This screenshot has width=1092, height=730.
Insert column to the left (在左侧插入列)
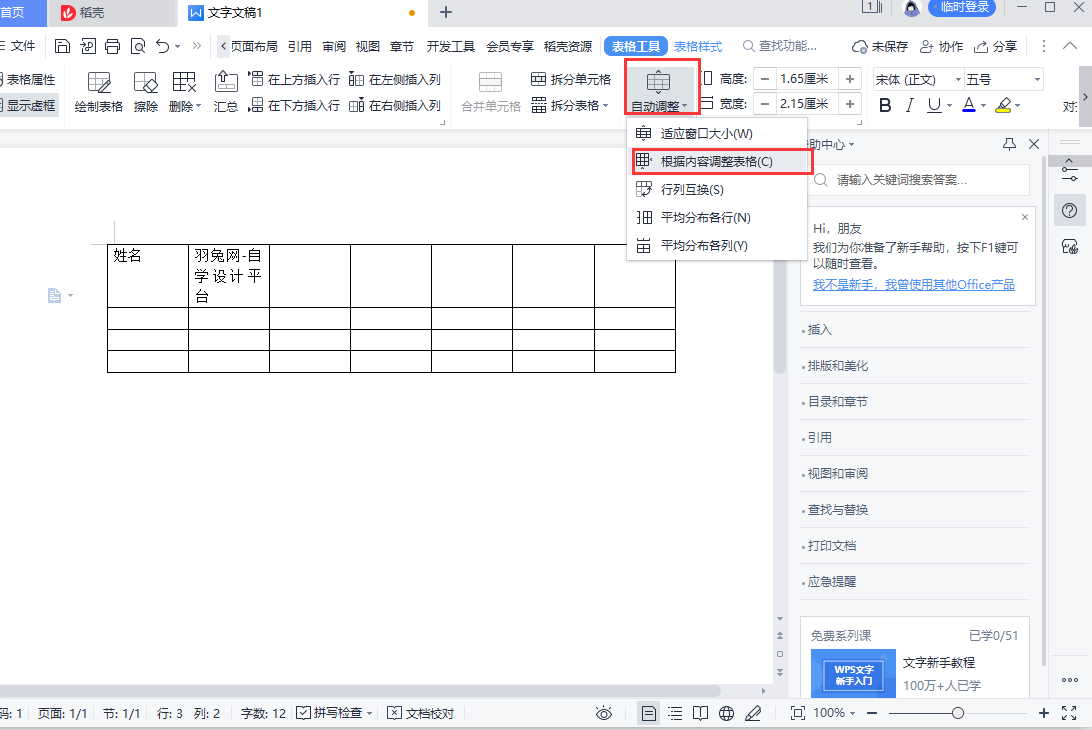coord(395,79)
